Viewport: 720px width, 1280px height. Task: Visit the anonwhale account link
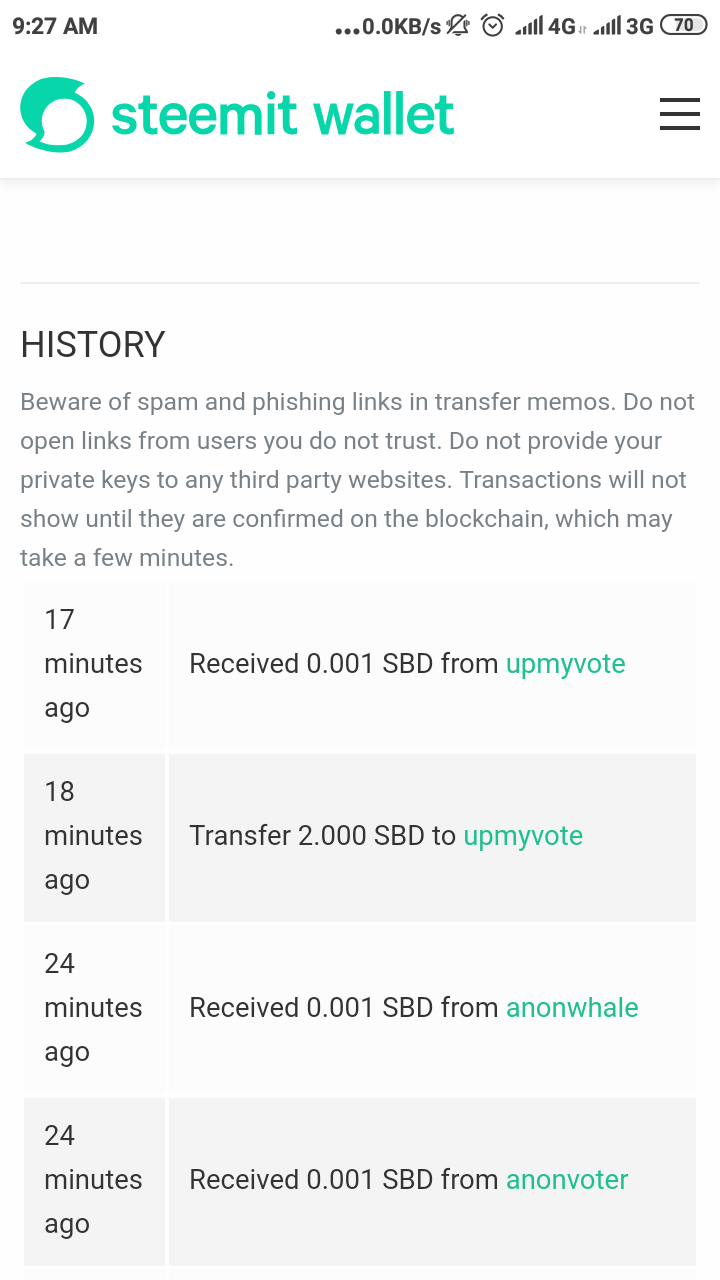tap(572, 1008)
